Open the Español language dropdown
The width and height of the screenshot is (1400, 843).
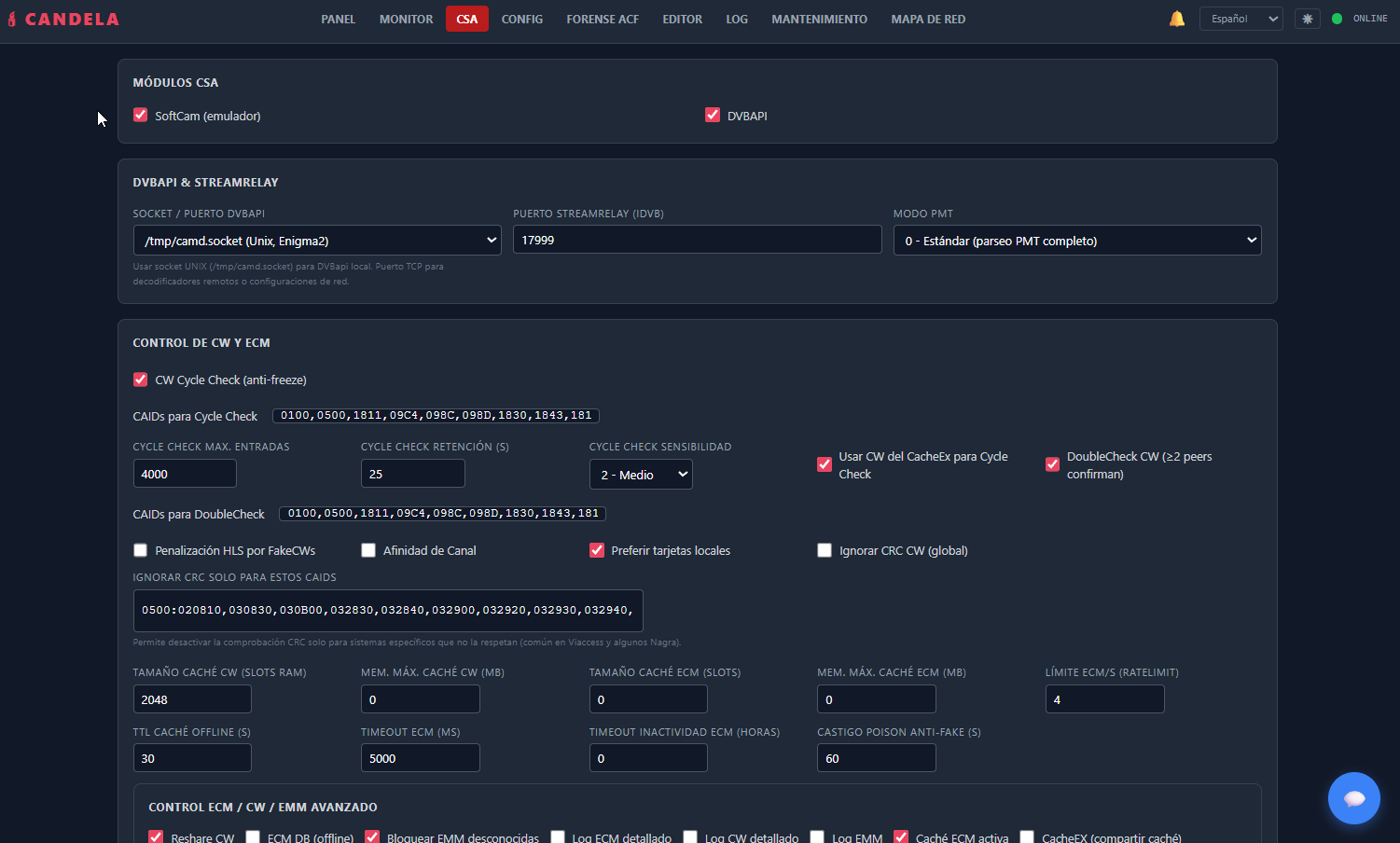(1242, 19)
